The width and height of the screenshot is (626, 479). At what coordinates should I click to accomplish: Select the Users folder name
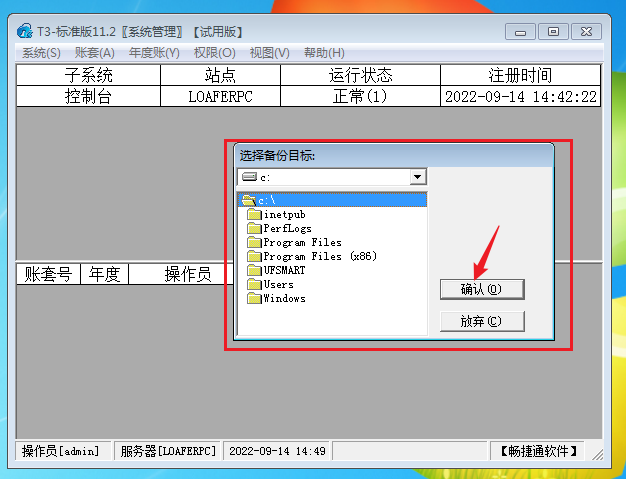point(279,284)
